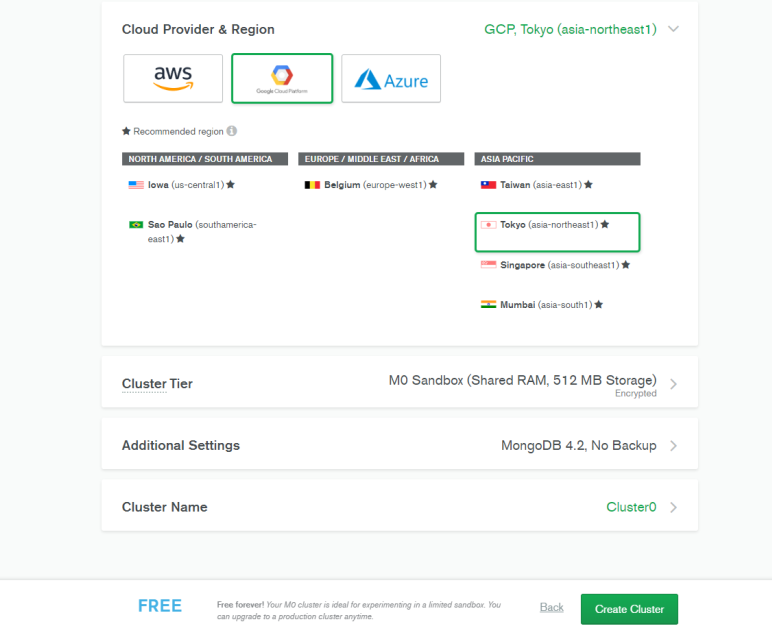Select the Tokyo (asia-northeast1) region option
The image size is (772, 633).
click(557, 232)
